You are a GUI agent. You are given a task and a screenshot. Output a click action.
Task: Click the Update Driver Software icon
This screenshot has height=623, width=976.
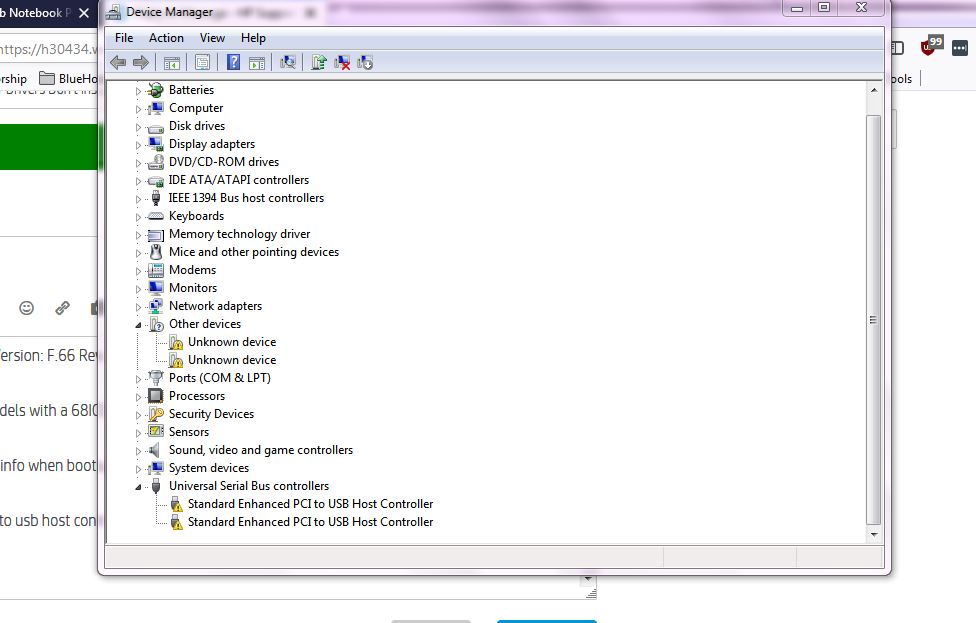[x=319, y=62]
